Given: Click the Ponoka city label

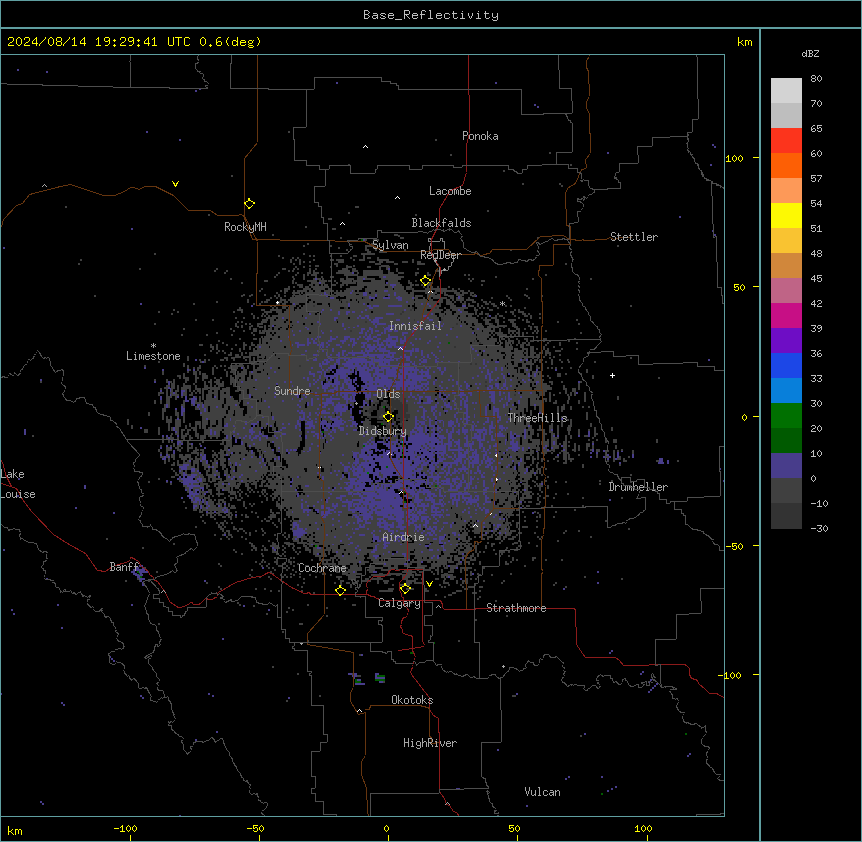Looking at the screenshot, I should (480, 136).
